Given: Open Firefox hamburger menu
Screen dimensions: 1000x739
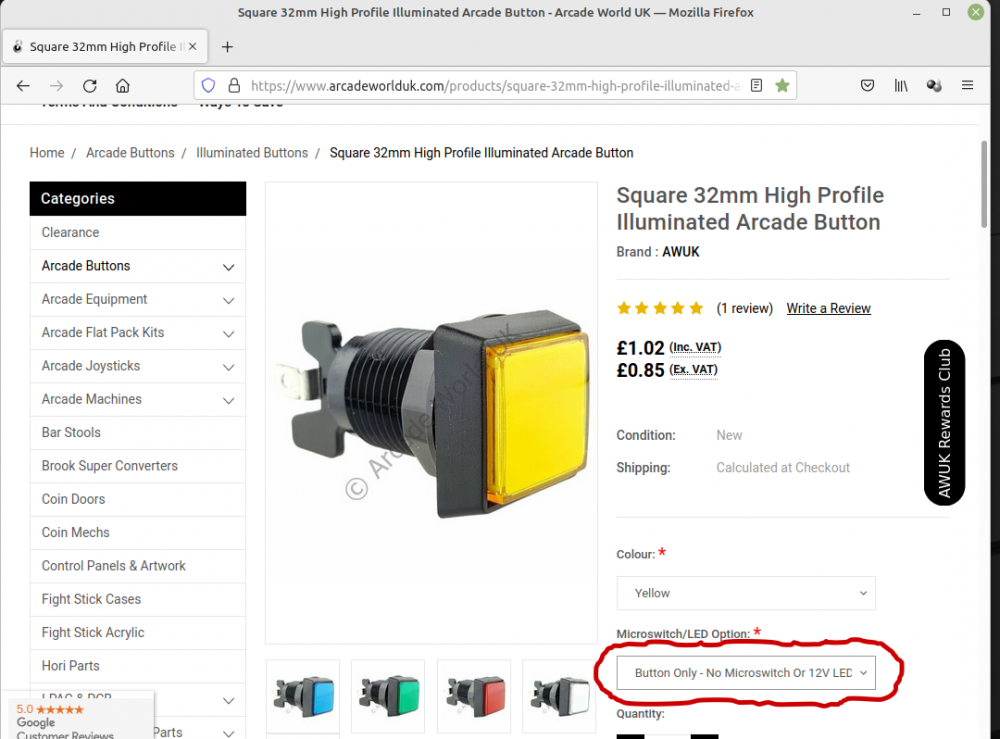Looking at the screenshot, I should [x=967, y=85].
